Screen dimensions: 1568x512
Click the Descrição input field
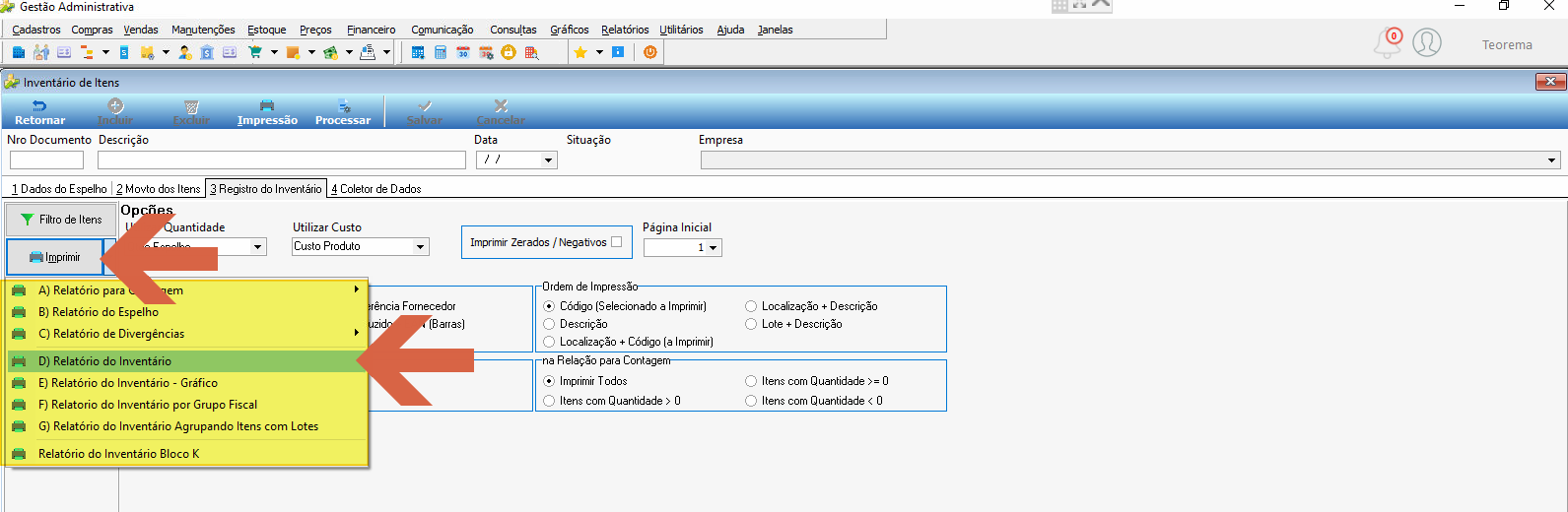point(282,160)
